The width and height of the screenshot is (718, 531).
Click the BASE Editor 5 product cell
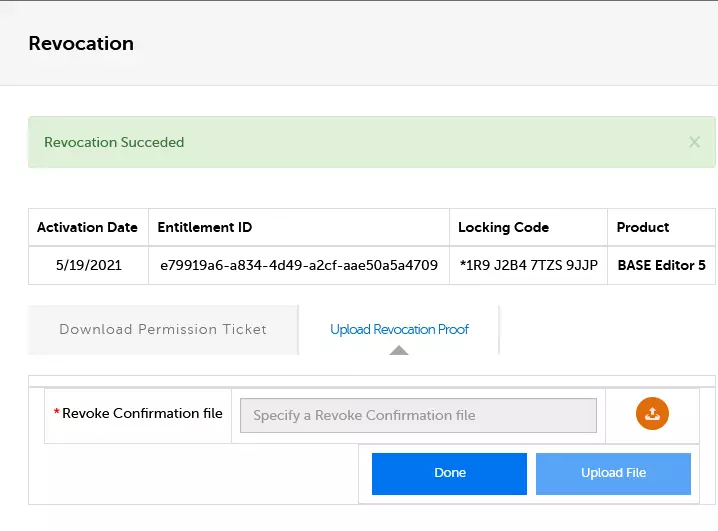pos(661,266)
